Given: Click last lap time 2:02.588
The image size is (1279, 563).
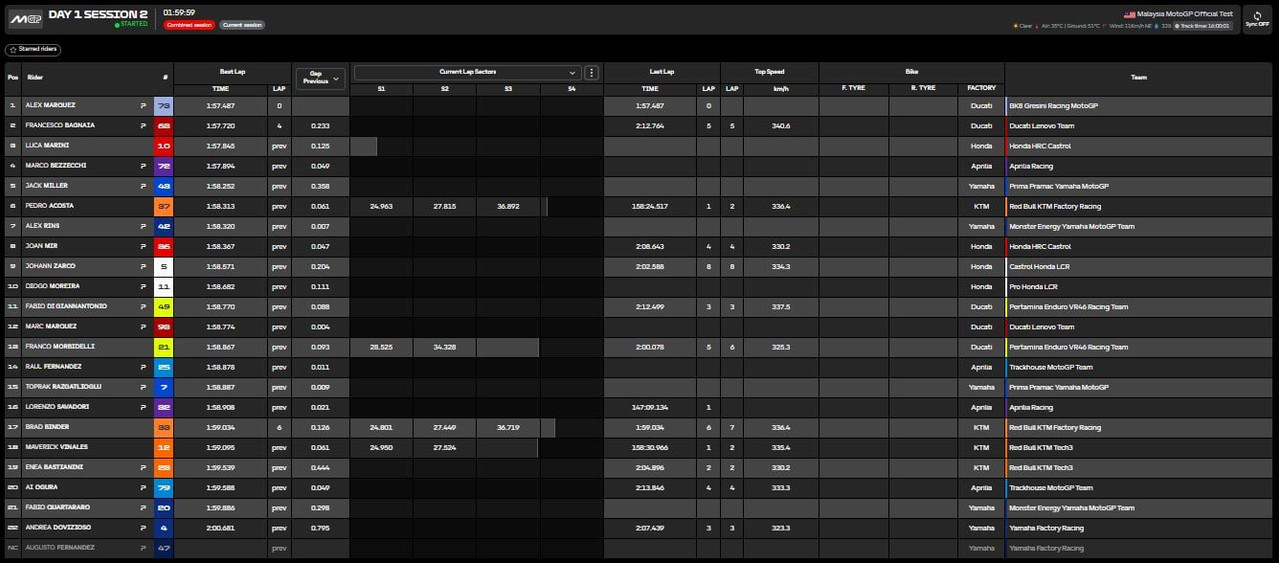Looking at the screenshot, I should [x=650, y=266].
